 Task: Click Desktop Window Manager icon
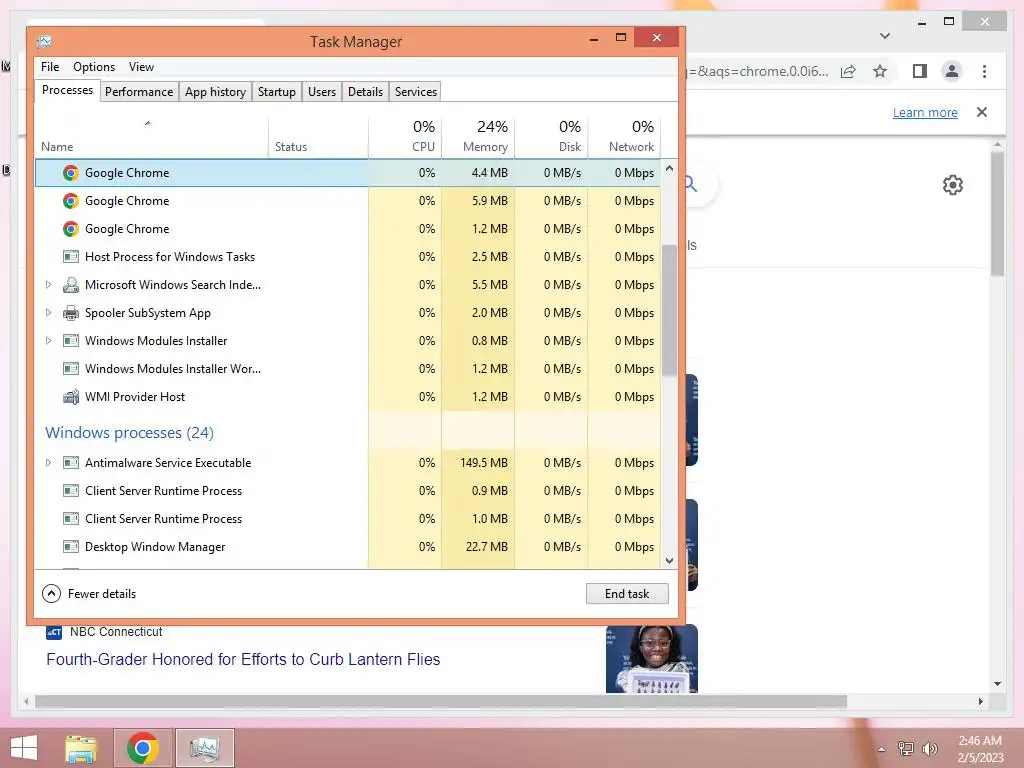71,547
